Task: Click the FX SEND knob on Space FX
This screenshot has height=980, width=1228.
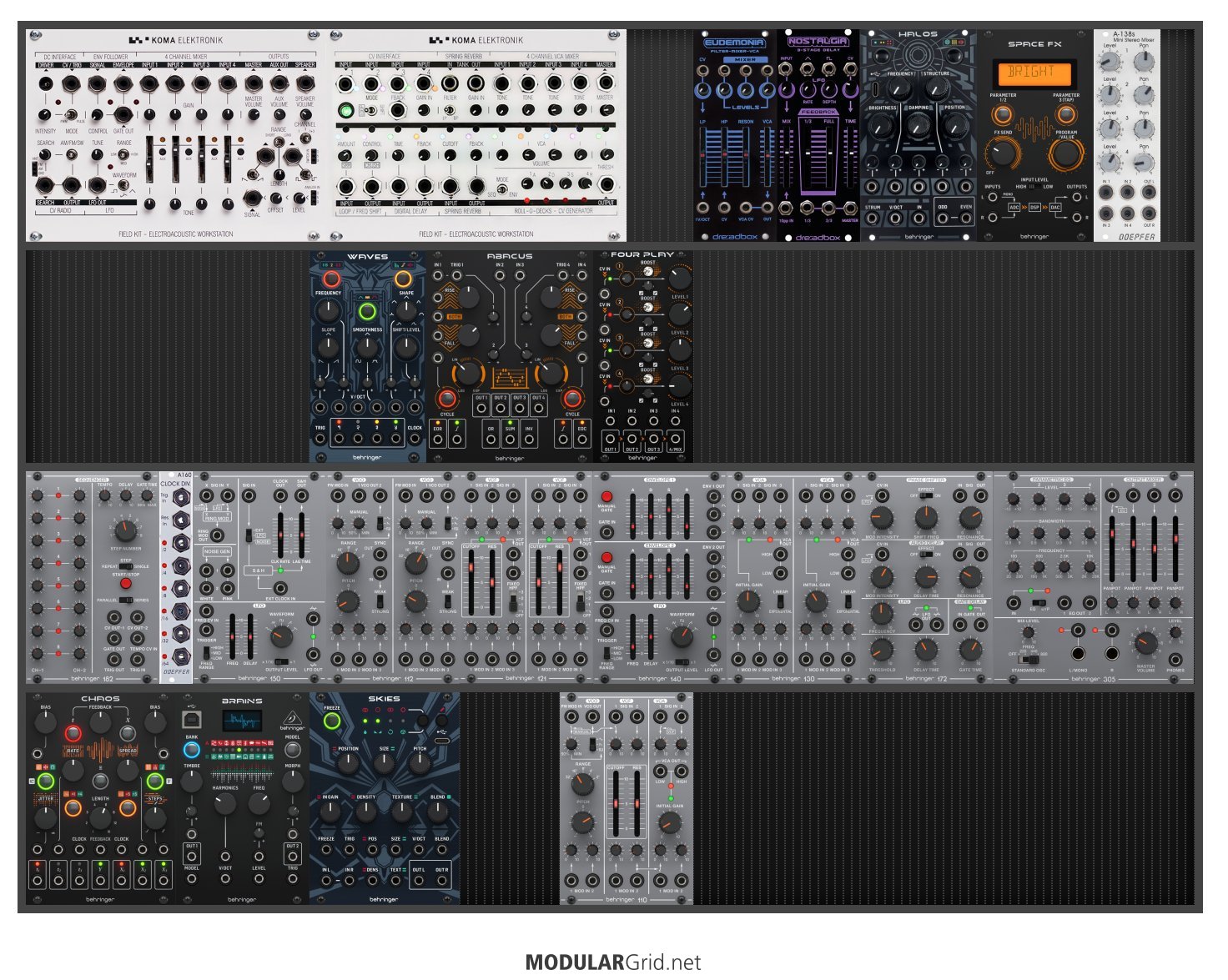Action: tap(1002, 153)
